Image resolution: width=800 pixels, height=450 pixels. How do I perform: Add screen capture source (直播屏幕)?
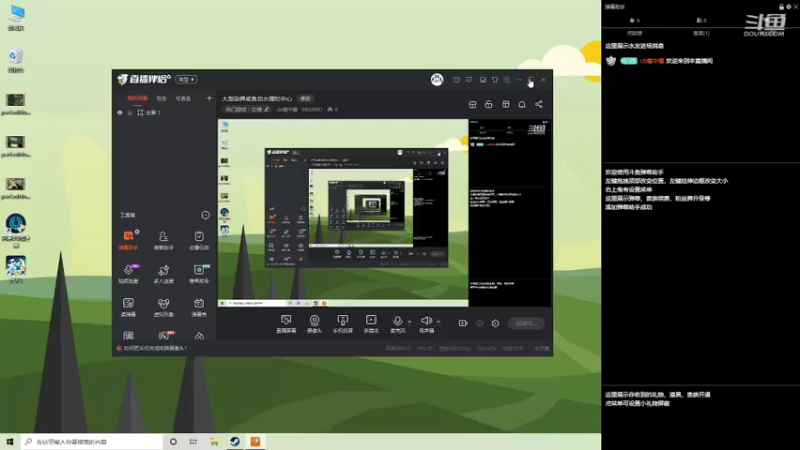pos(286,323)
